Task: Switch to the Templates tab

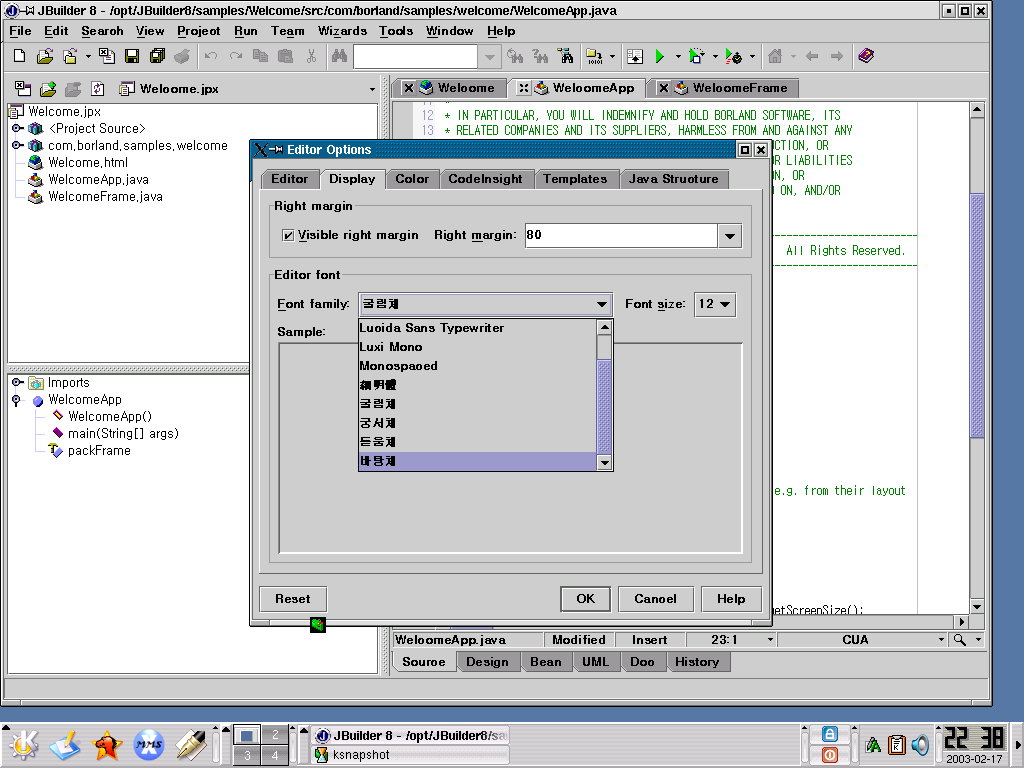Action: coord(575,179)
